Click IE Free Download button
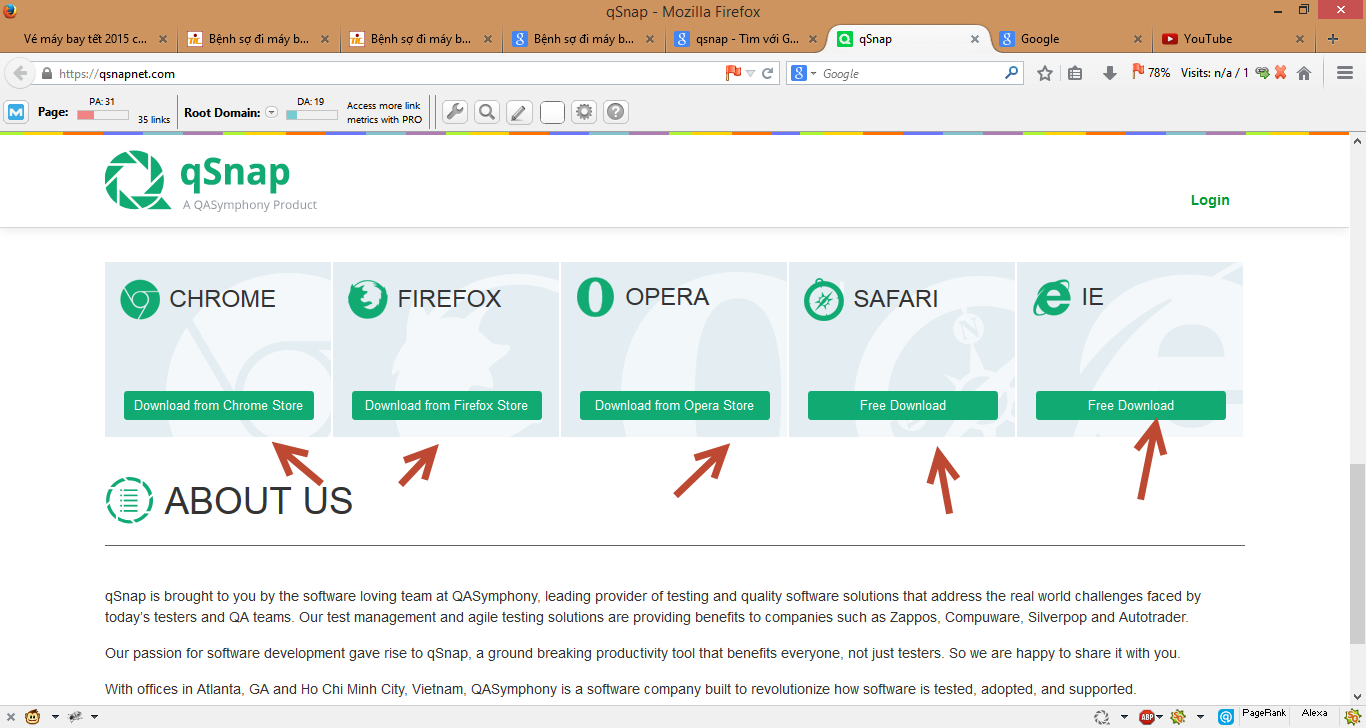The width and height of the screenshot is (1366, 728). pyautogui.click(x=1131, y=405)
